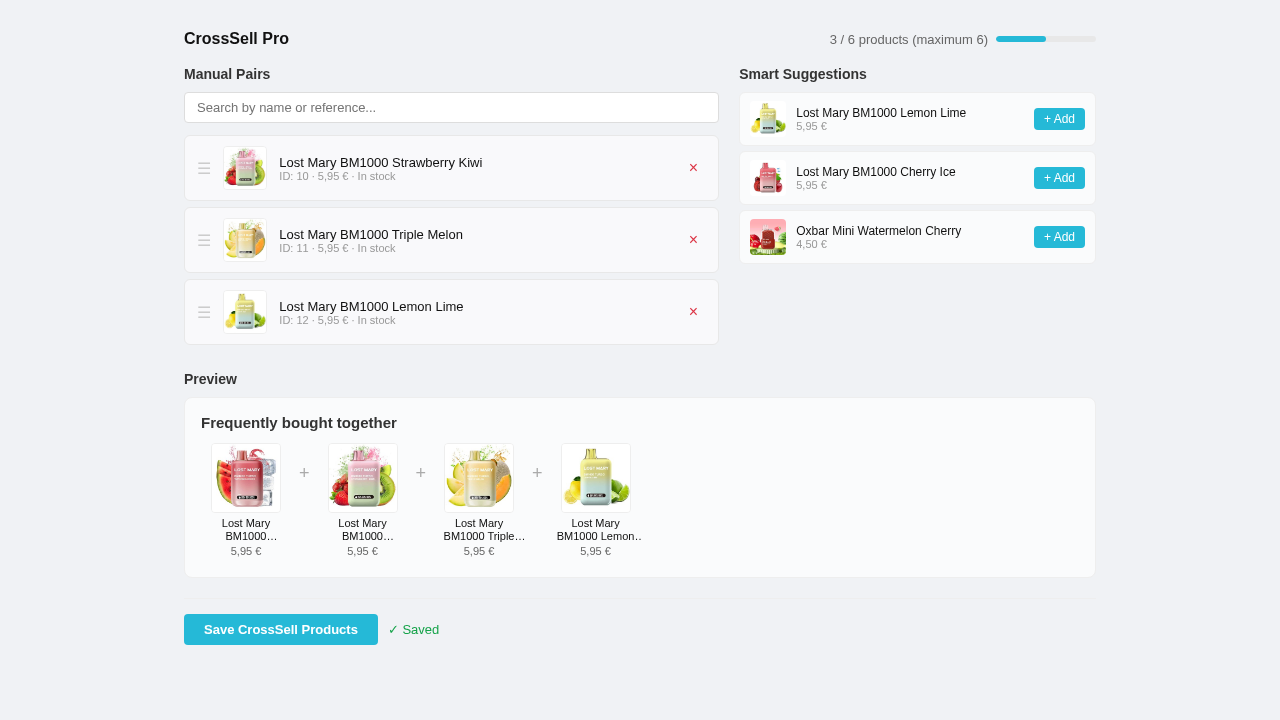Click Oxbar Mini Watermelon Cherry thumbnail
This screenshot has height=720, width=1280.
click(768, 237)
